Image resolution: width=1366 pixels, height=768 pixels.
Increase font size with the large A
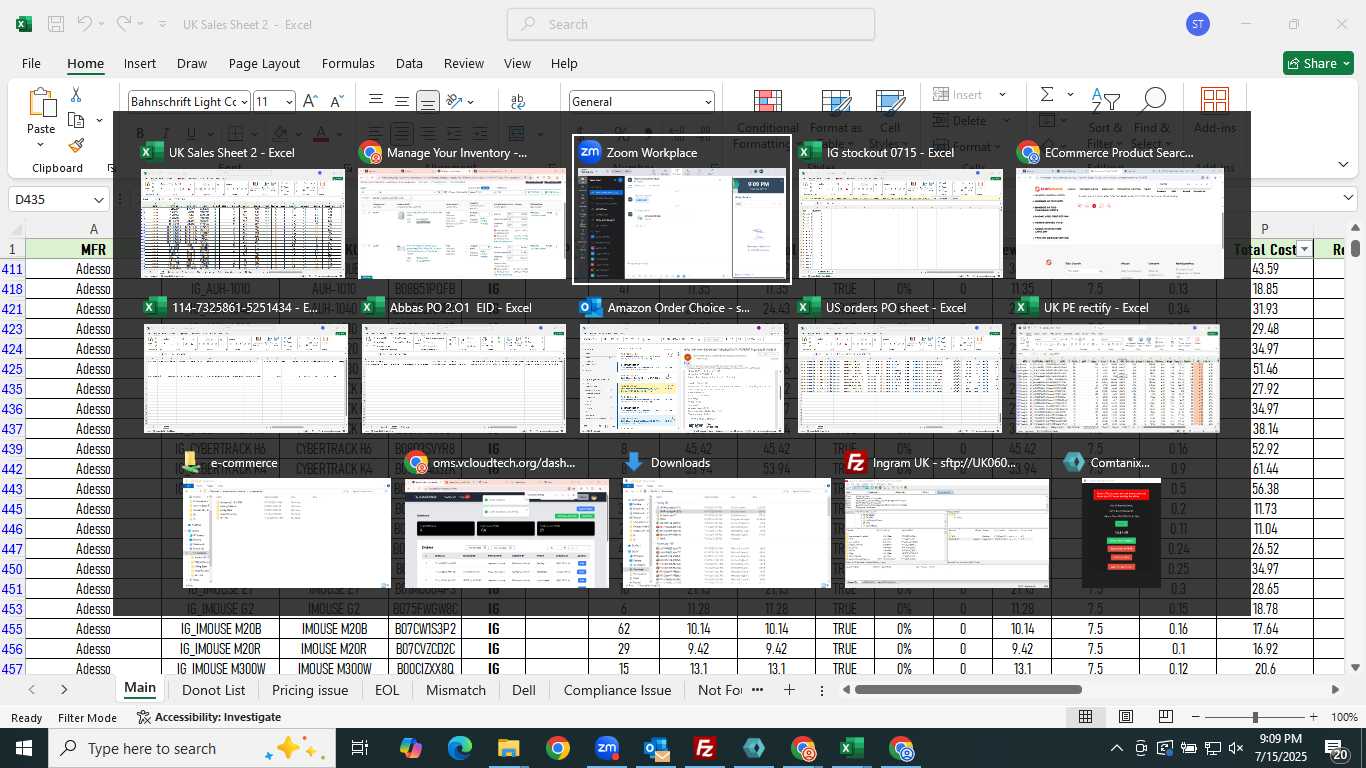coord(310,101)
